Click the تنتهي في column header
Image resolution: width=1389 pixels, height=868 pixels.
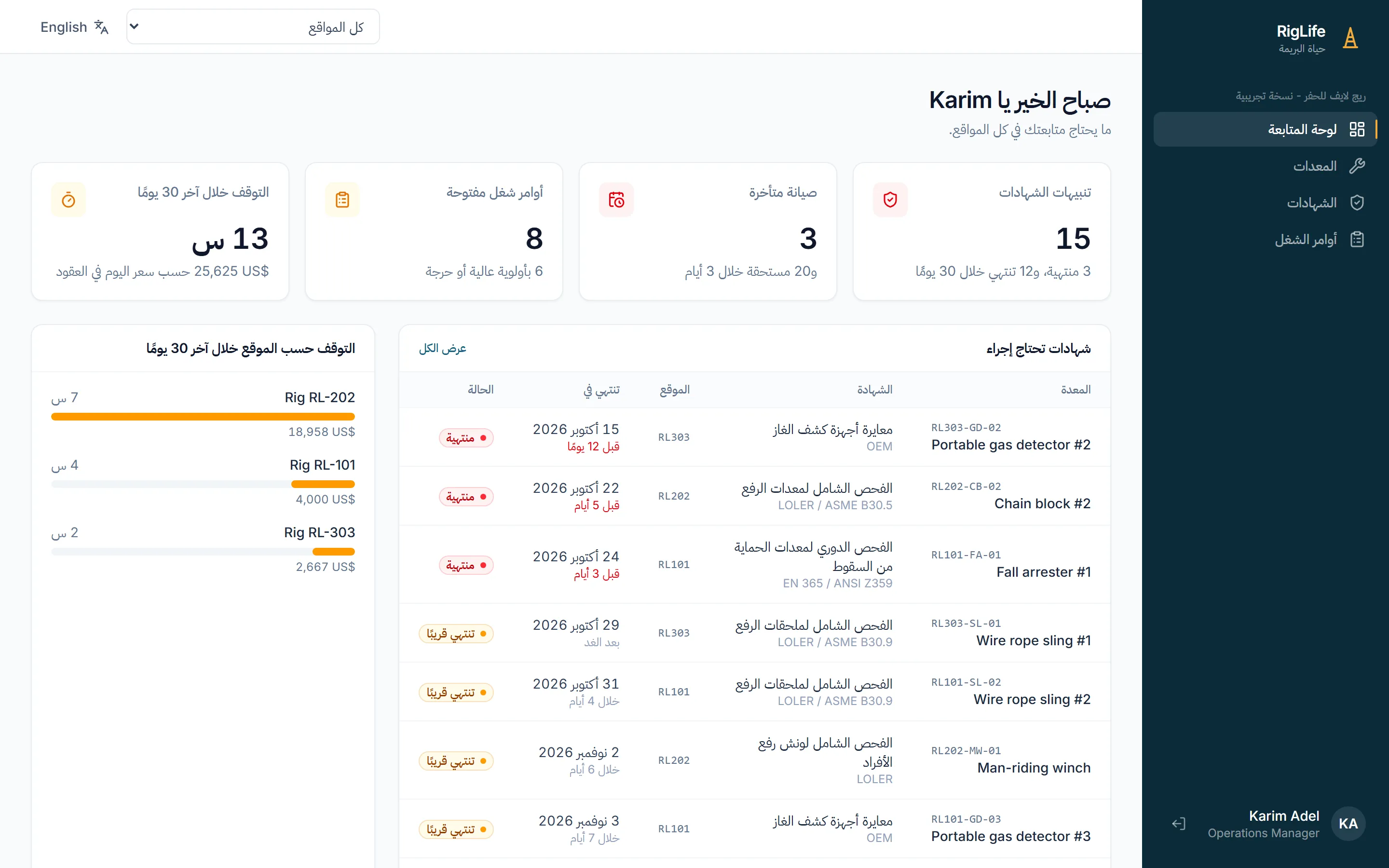click(x=601, y=390)
